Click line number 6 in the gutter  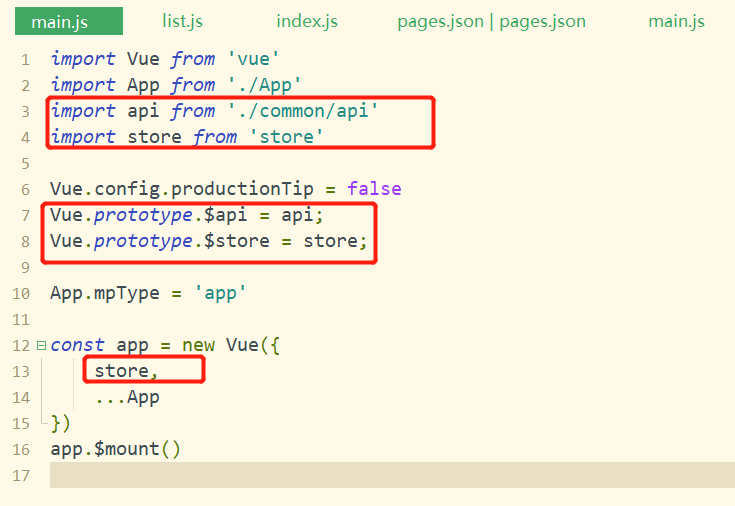coord(24,189)
